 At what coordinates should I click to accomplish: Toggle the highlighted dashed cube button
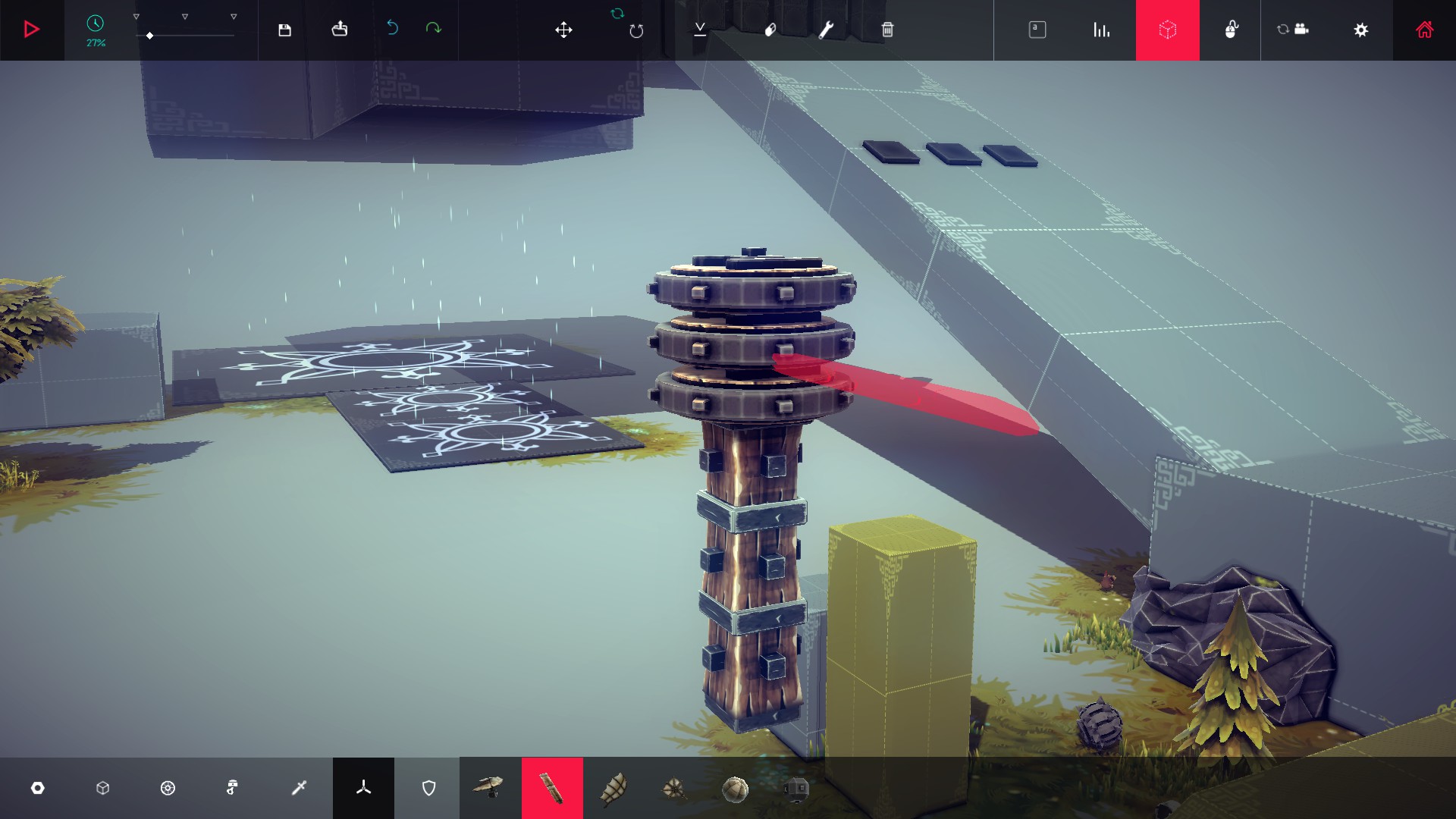click(1167, 30)
